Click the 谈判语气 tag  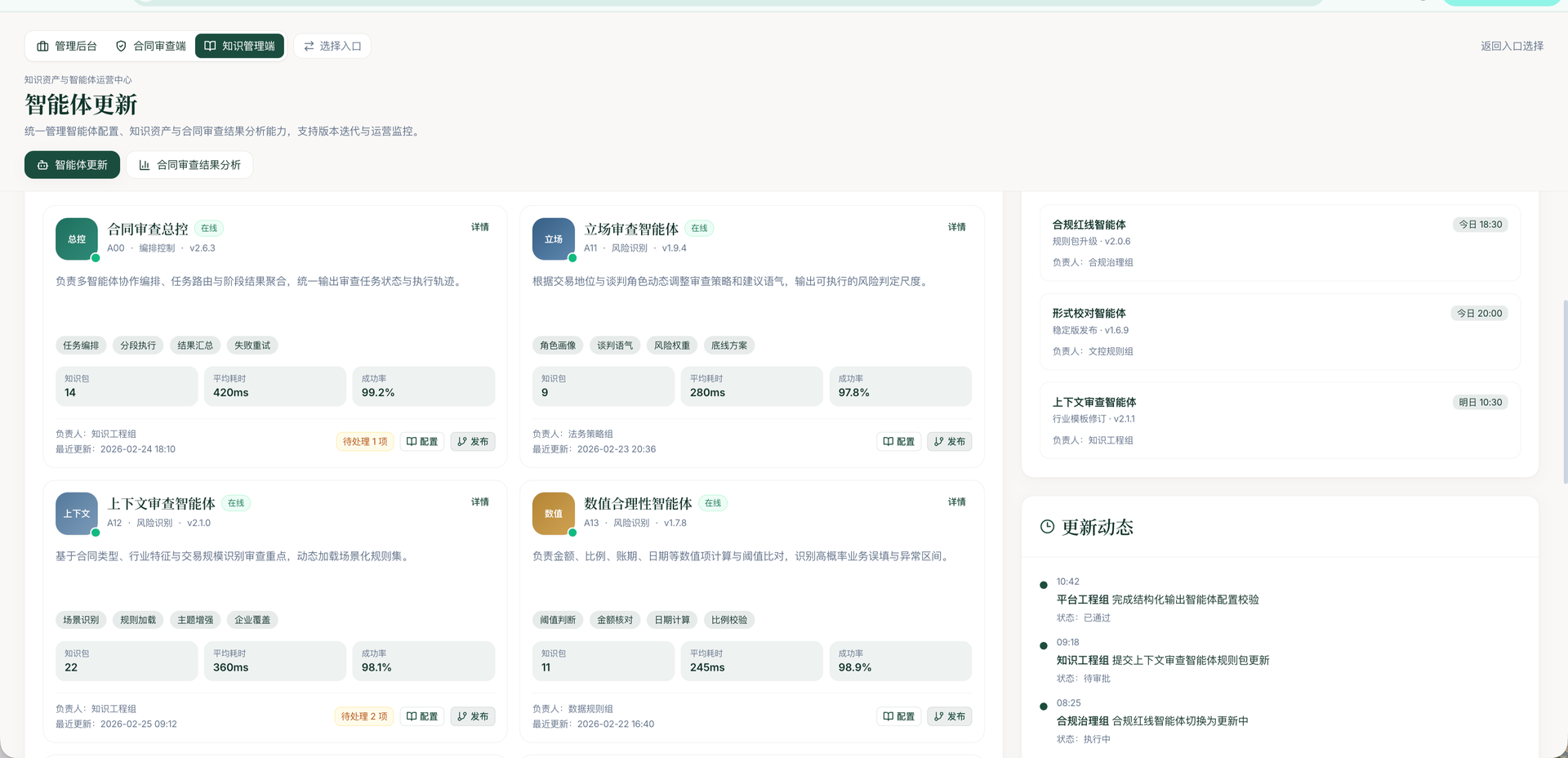click(x=615, y=346)
